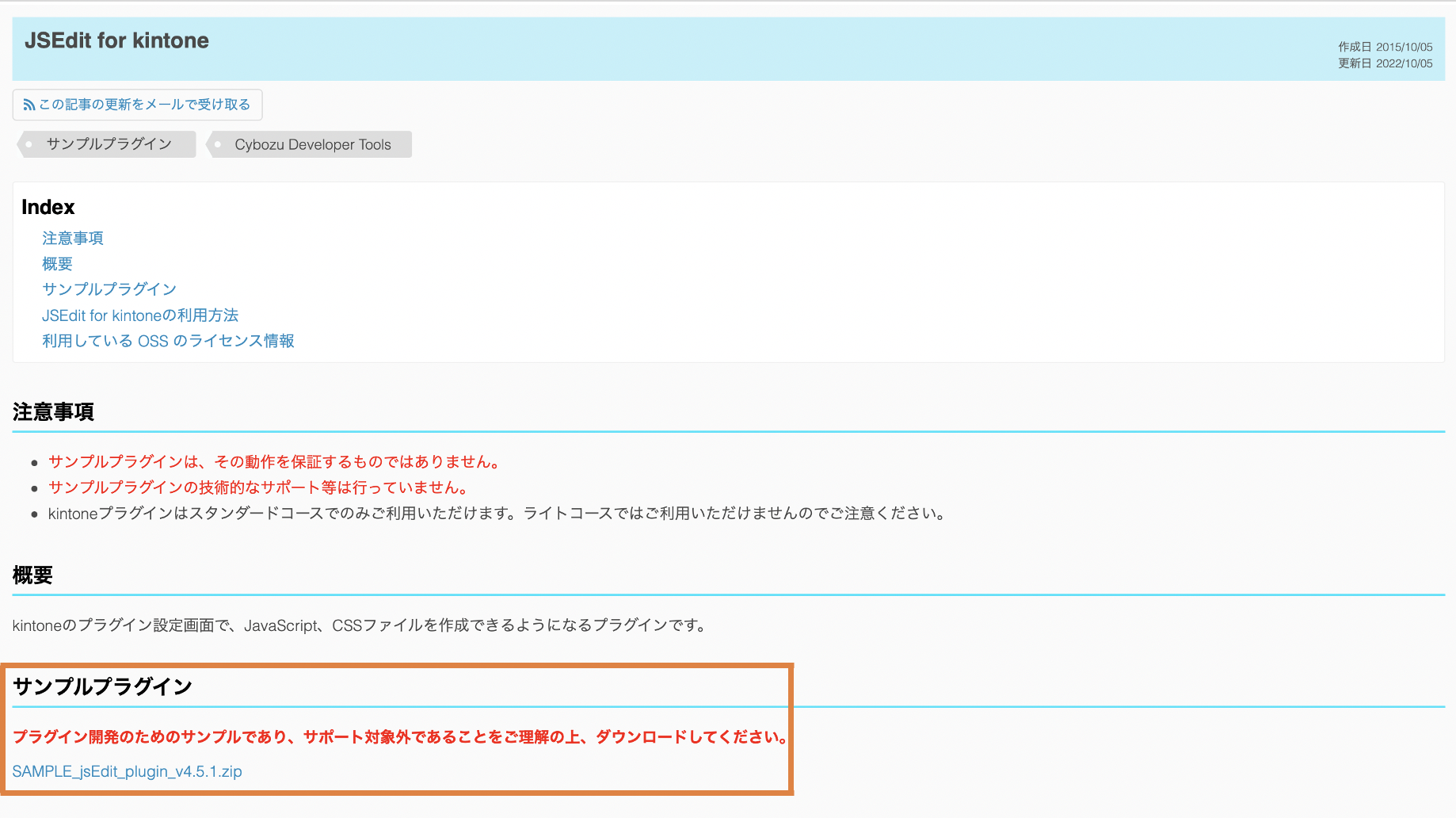Open the サンプルプラグイン Index link
Viewport: 1456px width, 818px height.
point(109,289)
